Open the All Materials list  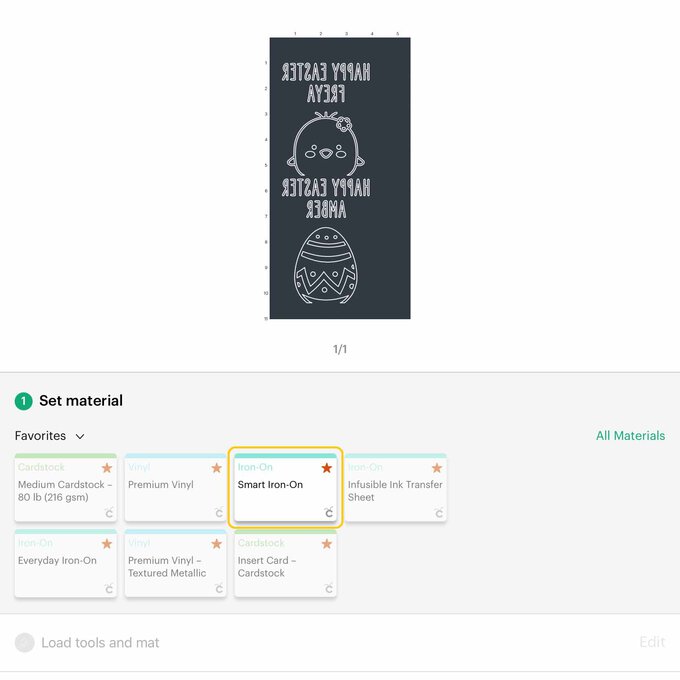click(630, 436)
